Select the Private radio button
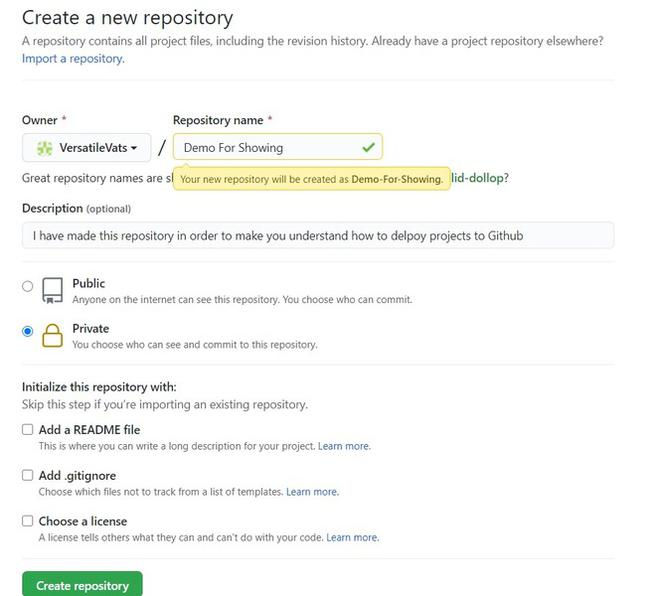The image size is (660, 596). pos(28,331)
